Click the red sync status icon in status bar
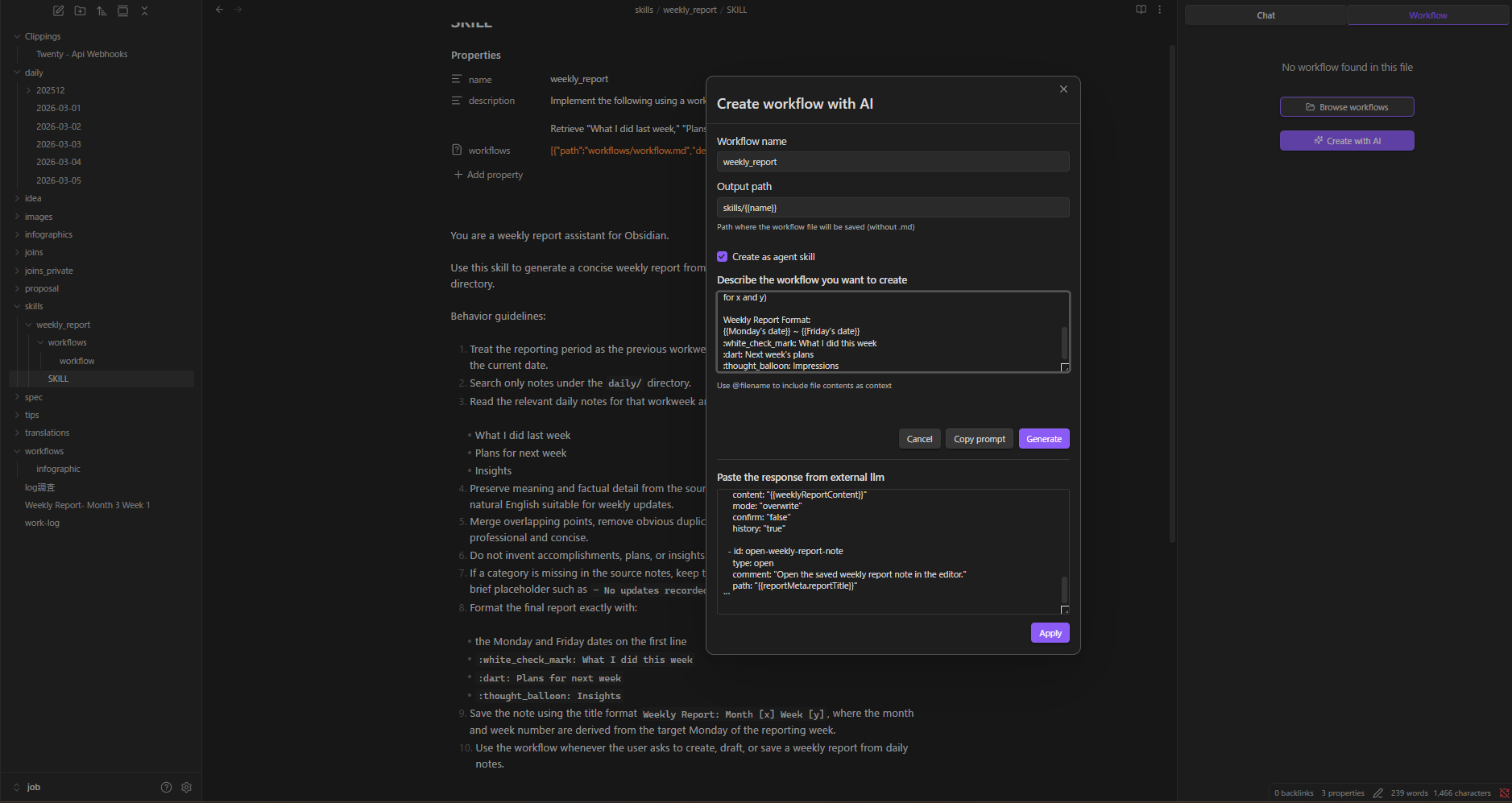Image resolution: width=1512 pixels, height=803 pixels. 1503,793
